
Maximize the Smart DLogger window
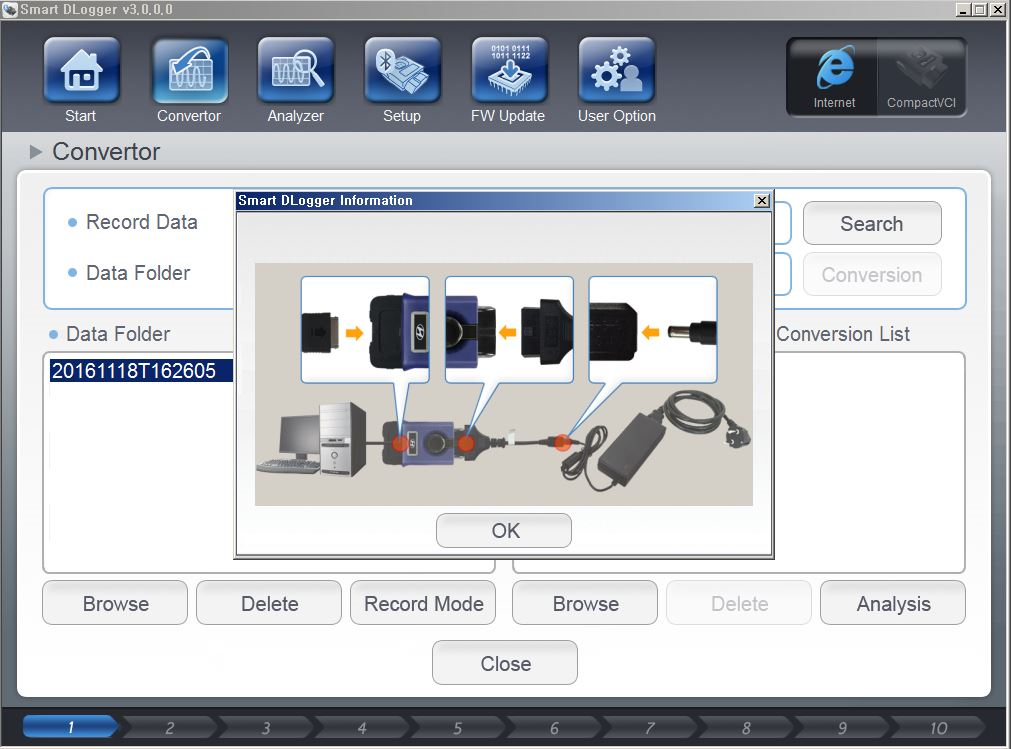click(979, 10)
